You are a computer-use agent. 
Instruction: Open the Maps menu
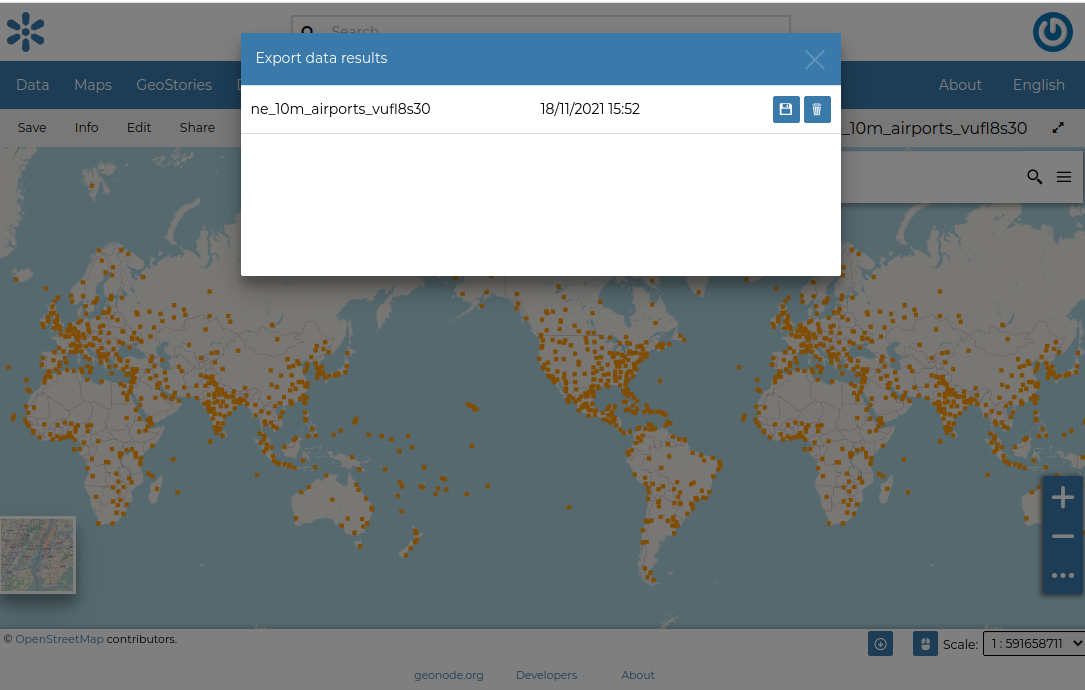coord(93,85)
